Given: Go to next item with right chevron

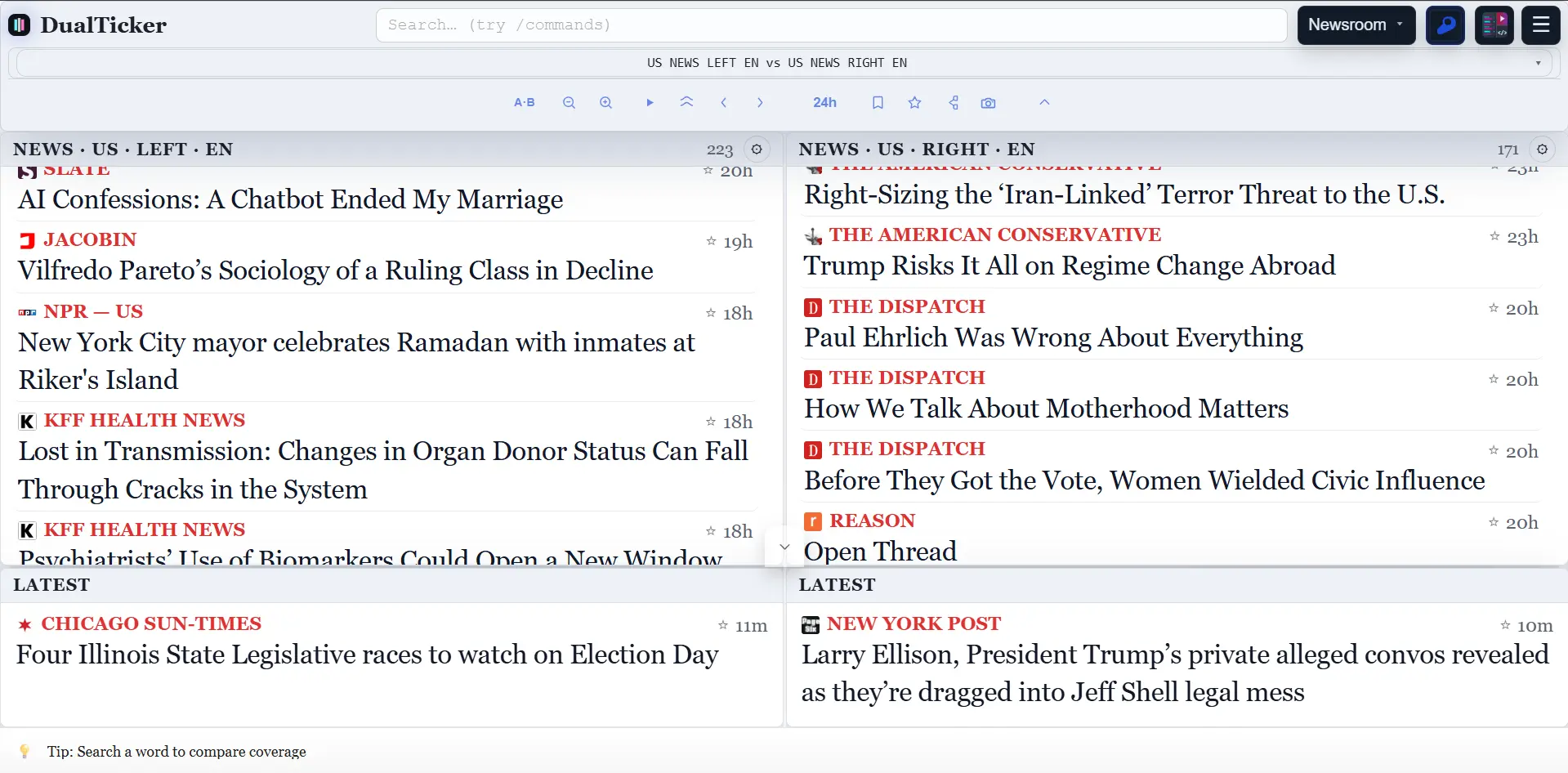Looking at the screenshot, I should tap(760, 103).
